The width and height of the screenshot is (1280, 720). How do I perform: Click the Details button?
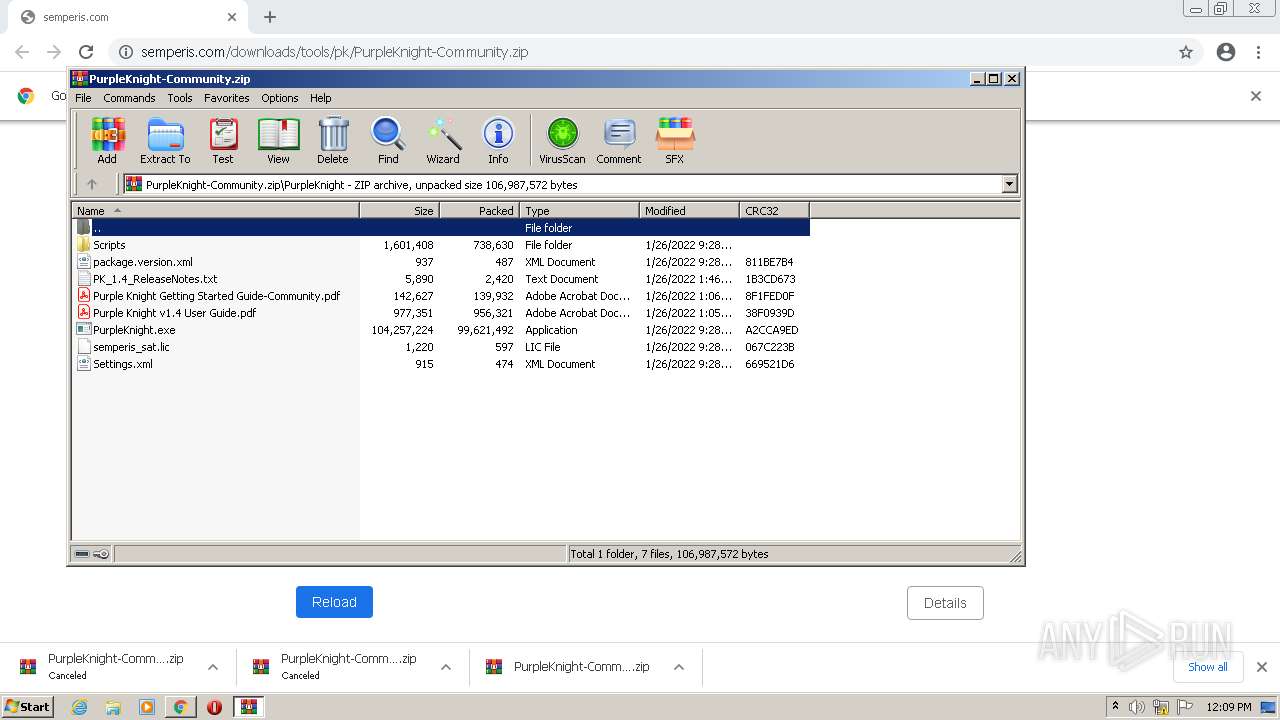(945, 603)
